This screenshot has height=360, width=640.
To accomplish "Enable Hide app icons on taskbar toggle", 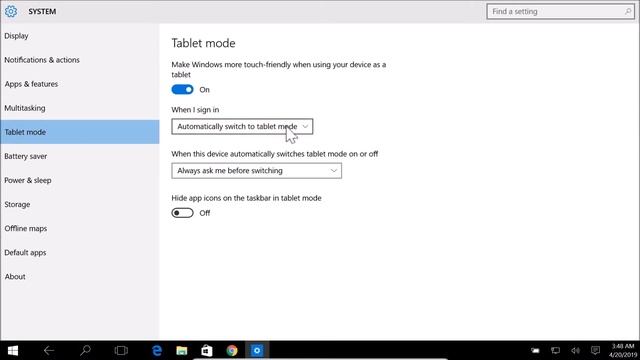I will pos(182,213).
